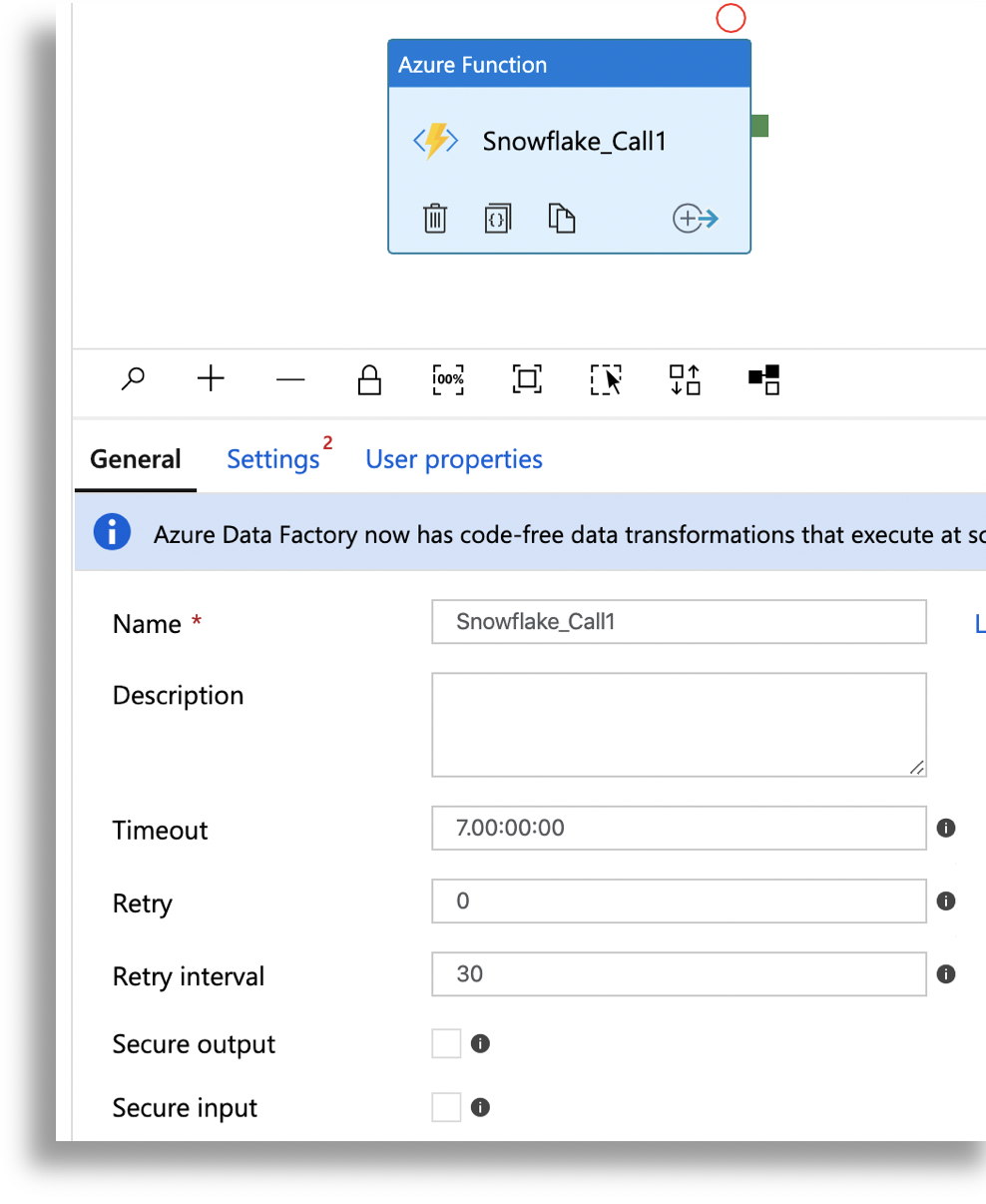This screenshot has width=986, height=1204.
Task: Click the Retry interval field showing 30
Action: [x=679, y=974]
